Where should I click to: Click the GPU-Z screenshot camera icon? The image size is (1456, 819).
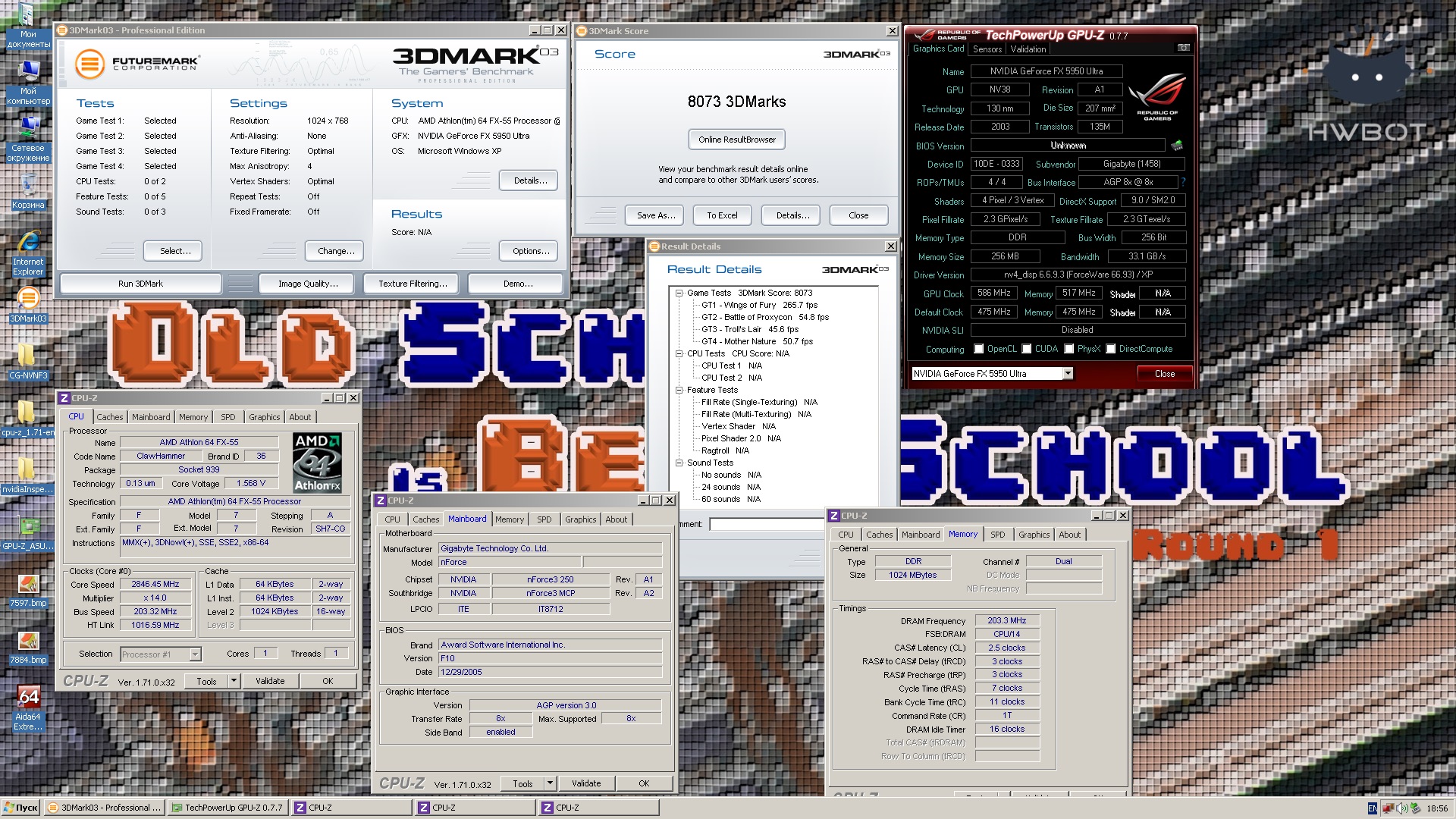(x=1182, y=48)
